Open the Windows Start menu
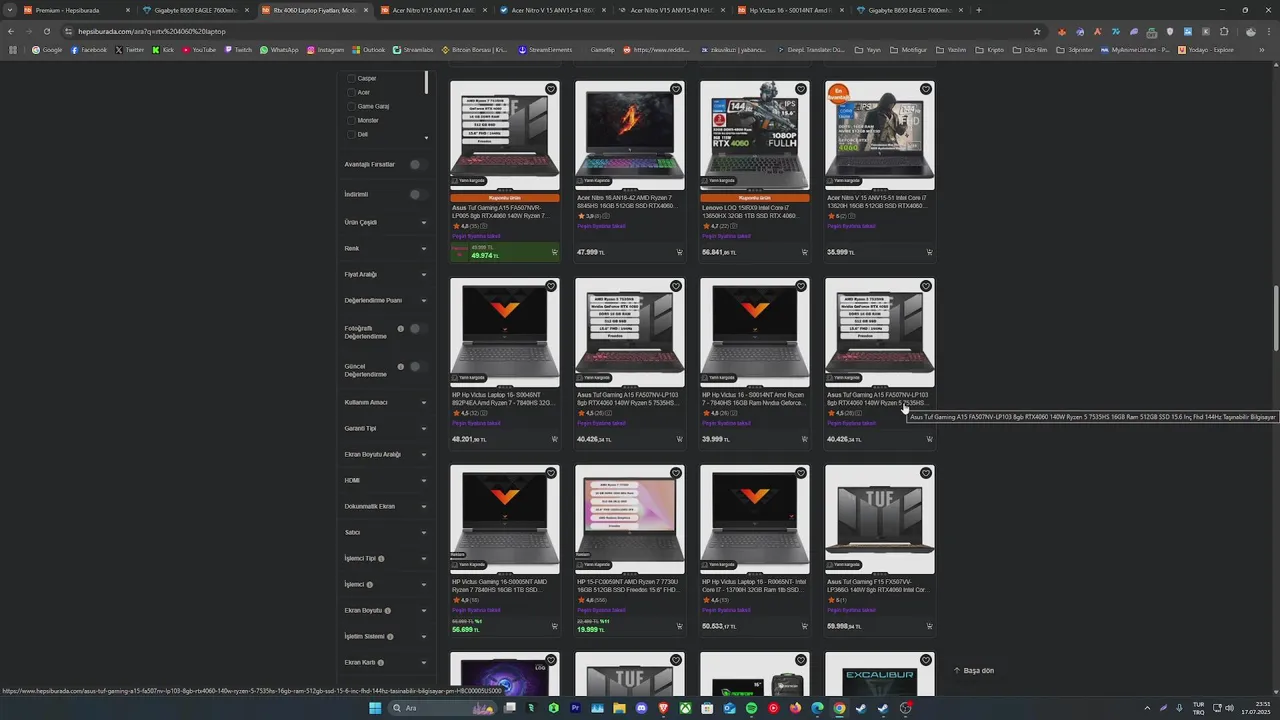This screenshot has height=720, width=1280. pyautogui.click(x=375, y=708)
